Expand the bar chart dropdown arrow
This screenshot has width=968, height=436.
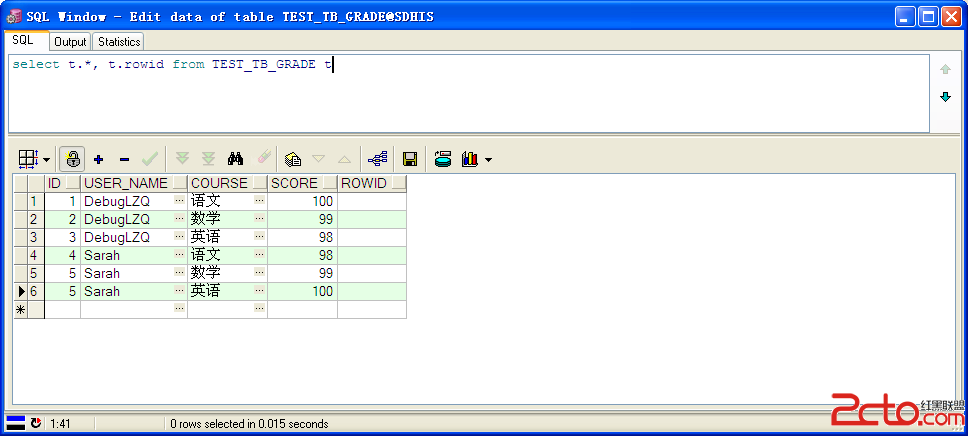tap(488, 159)
